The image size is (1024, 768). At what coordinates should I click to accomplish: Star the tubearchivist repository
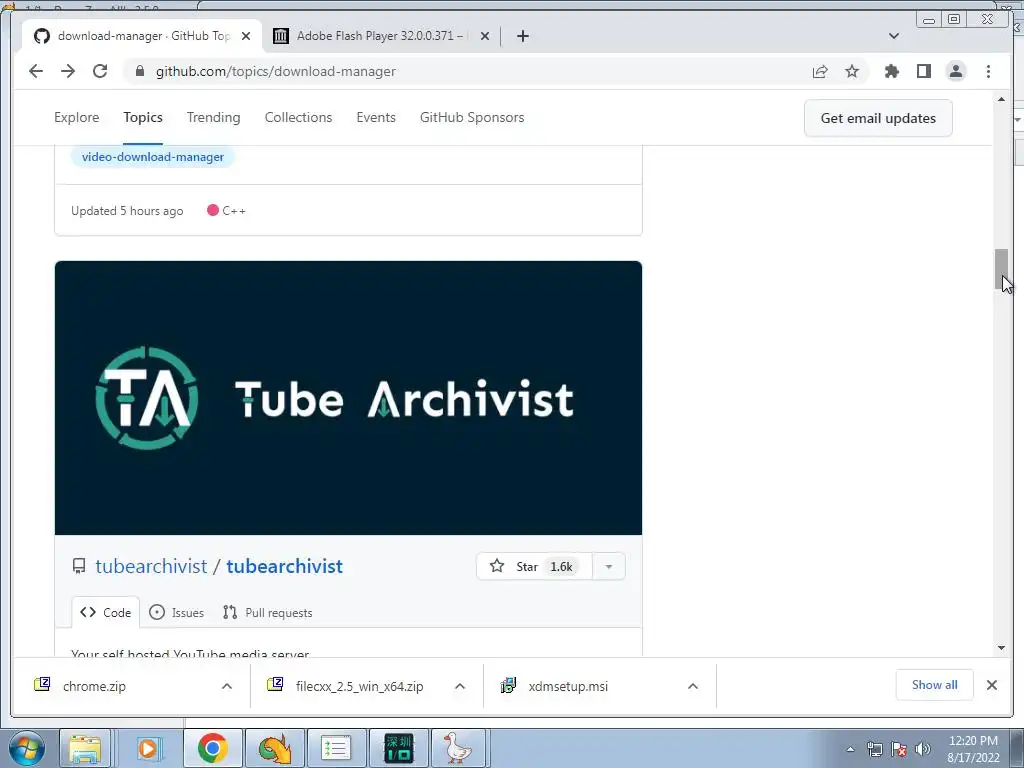pos(534,566)
